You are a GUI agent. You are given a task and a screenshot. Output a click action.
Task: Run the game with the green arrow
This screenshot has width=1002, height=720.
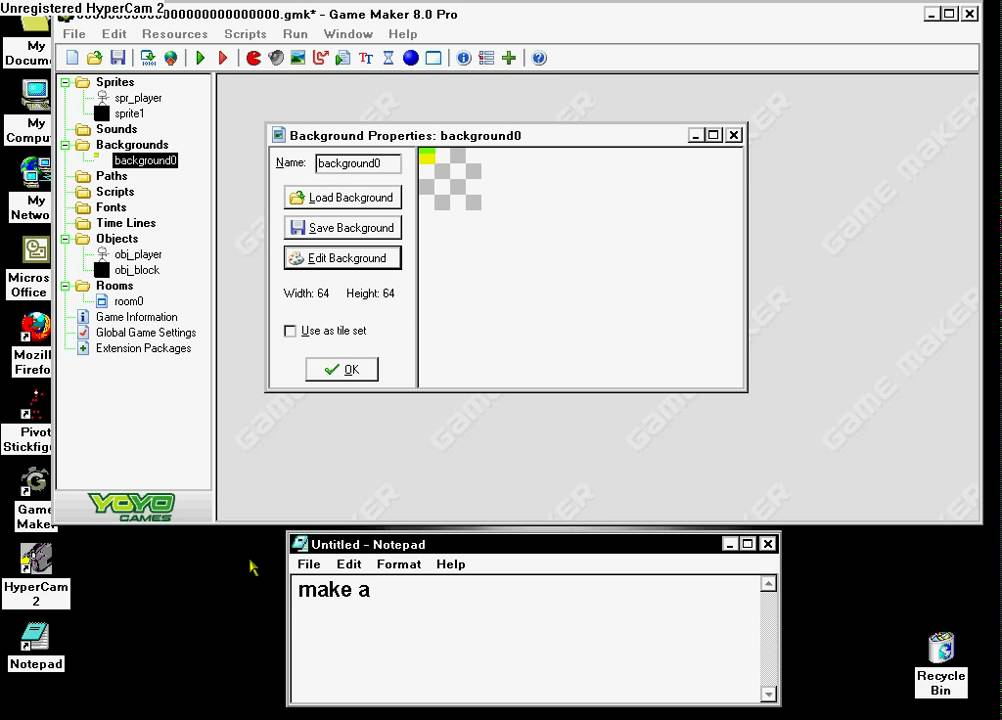coord(200,58)
